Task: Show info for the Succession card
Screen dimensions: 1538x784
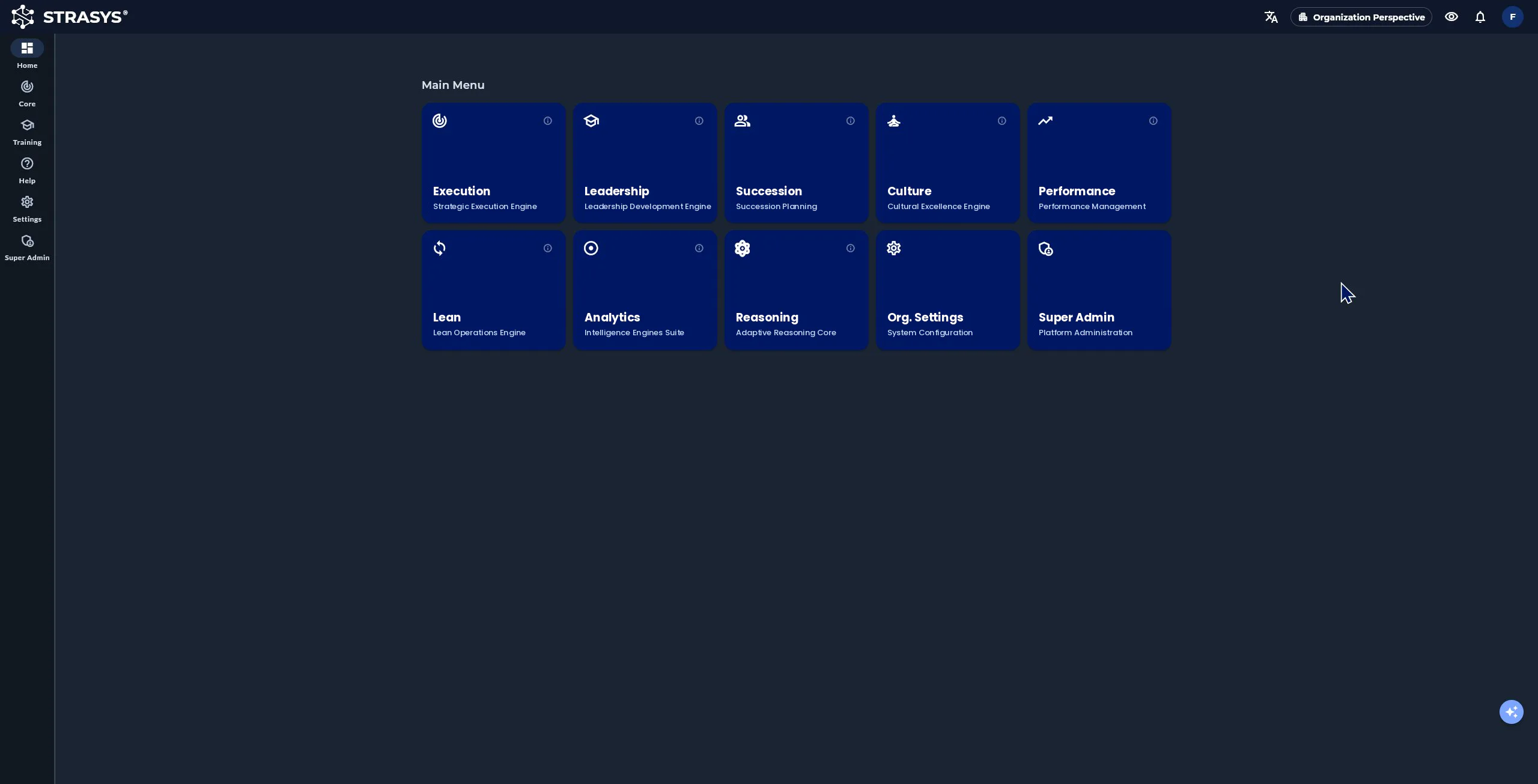Action: click(851, 121)
